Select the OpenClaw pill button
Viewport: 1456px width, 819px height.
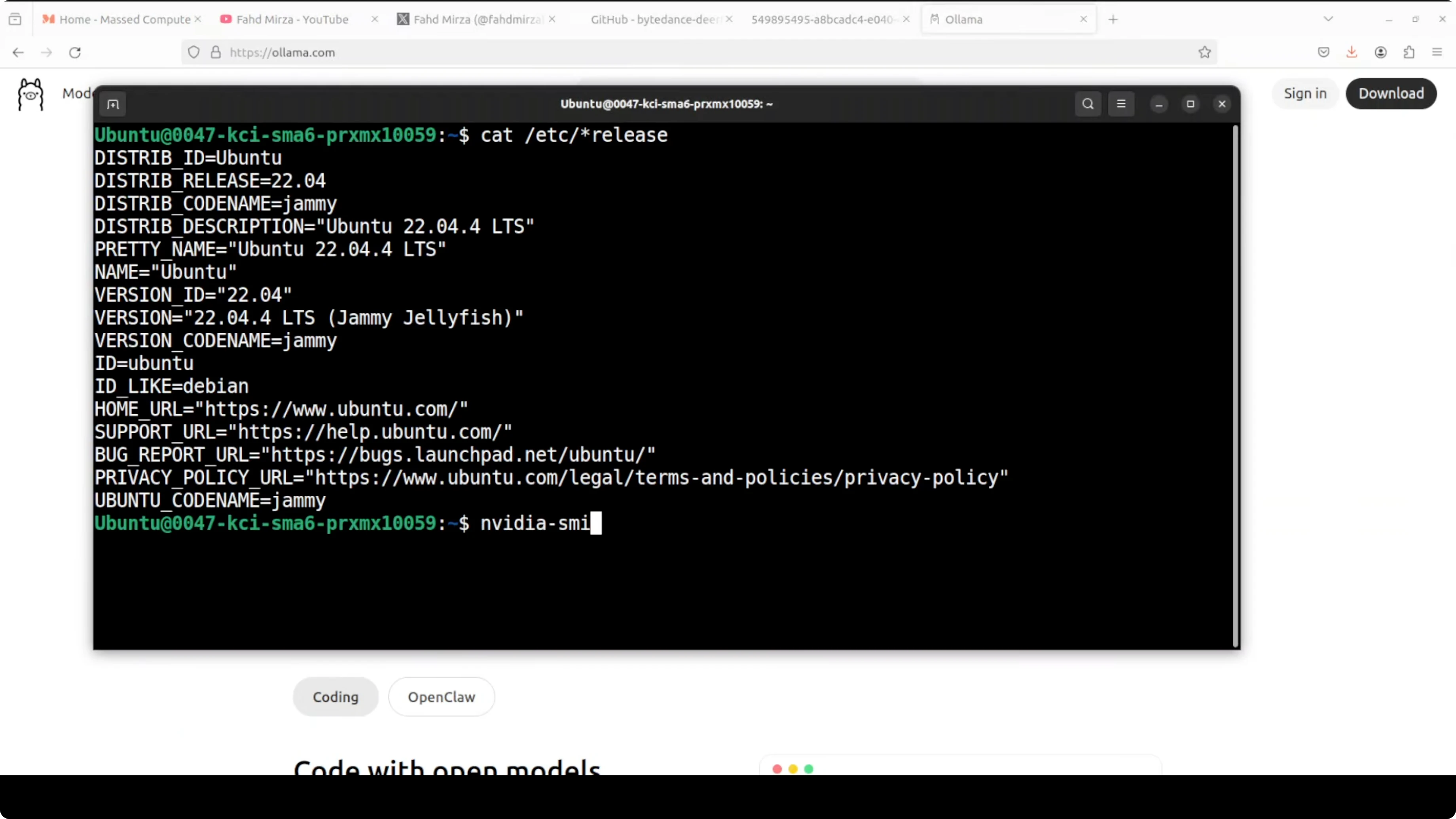point(441,697)
